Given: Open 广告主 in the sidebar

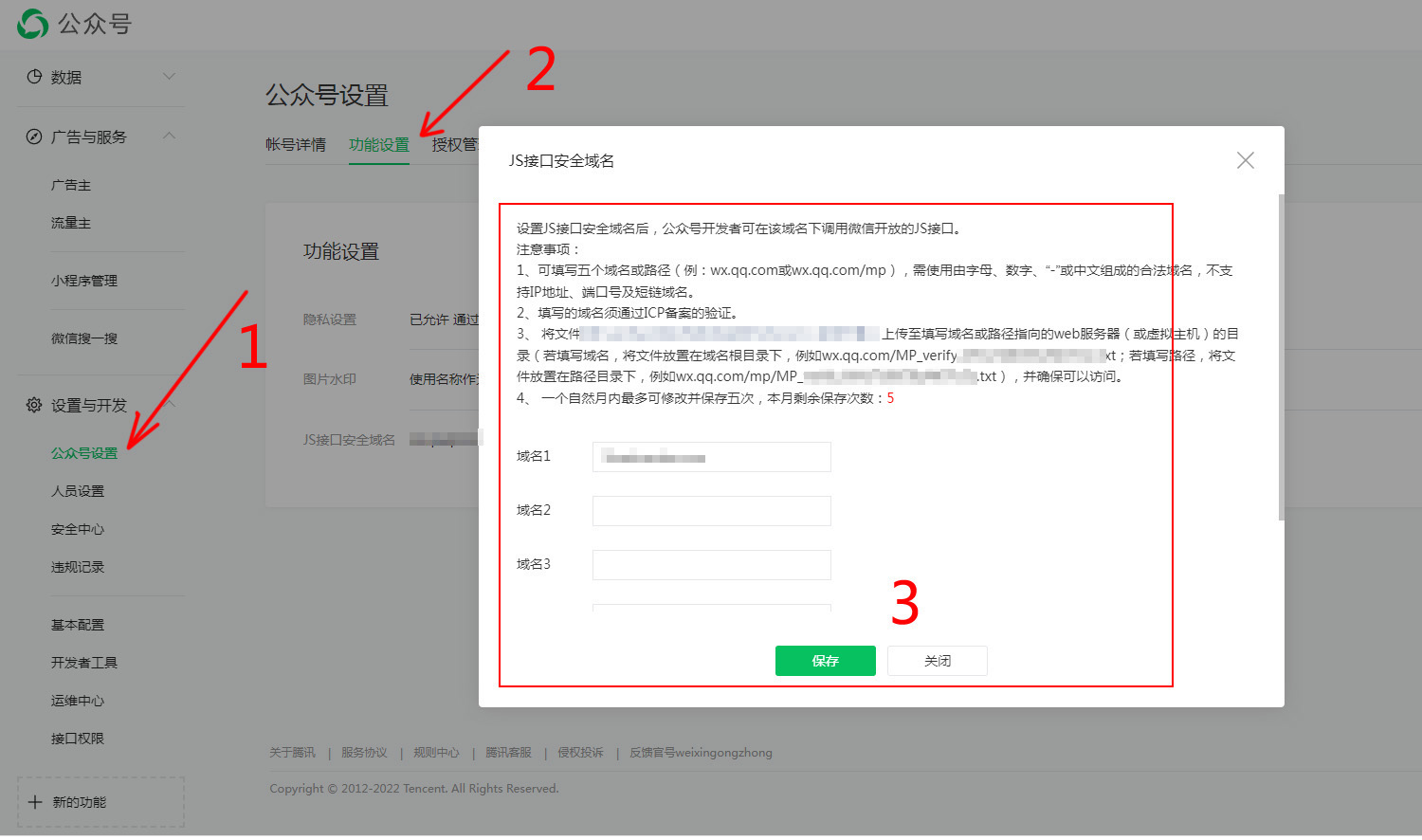Looking at the screenshot, I should [x=71, y=185].
